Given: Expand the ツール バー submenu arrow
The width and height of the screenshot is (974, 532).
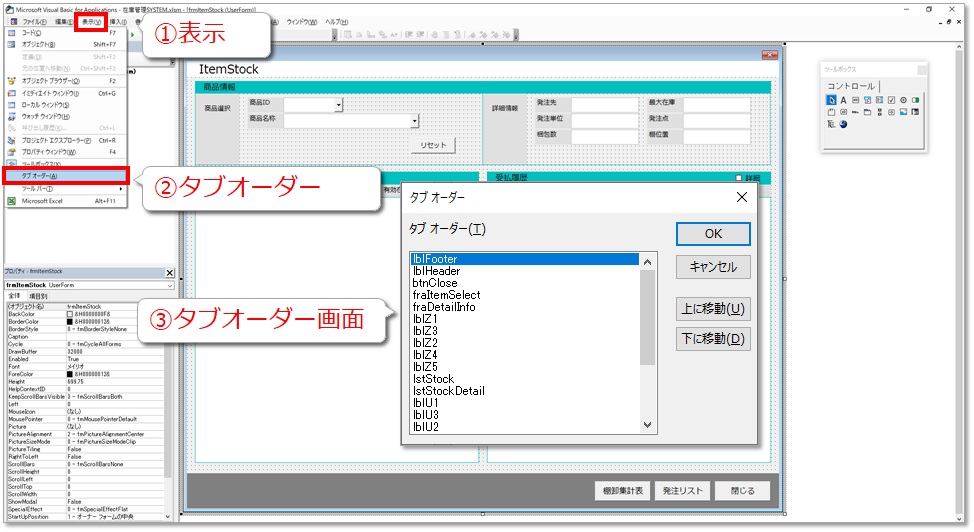Looking at the screenshot, I should click(121, 188).
